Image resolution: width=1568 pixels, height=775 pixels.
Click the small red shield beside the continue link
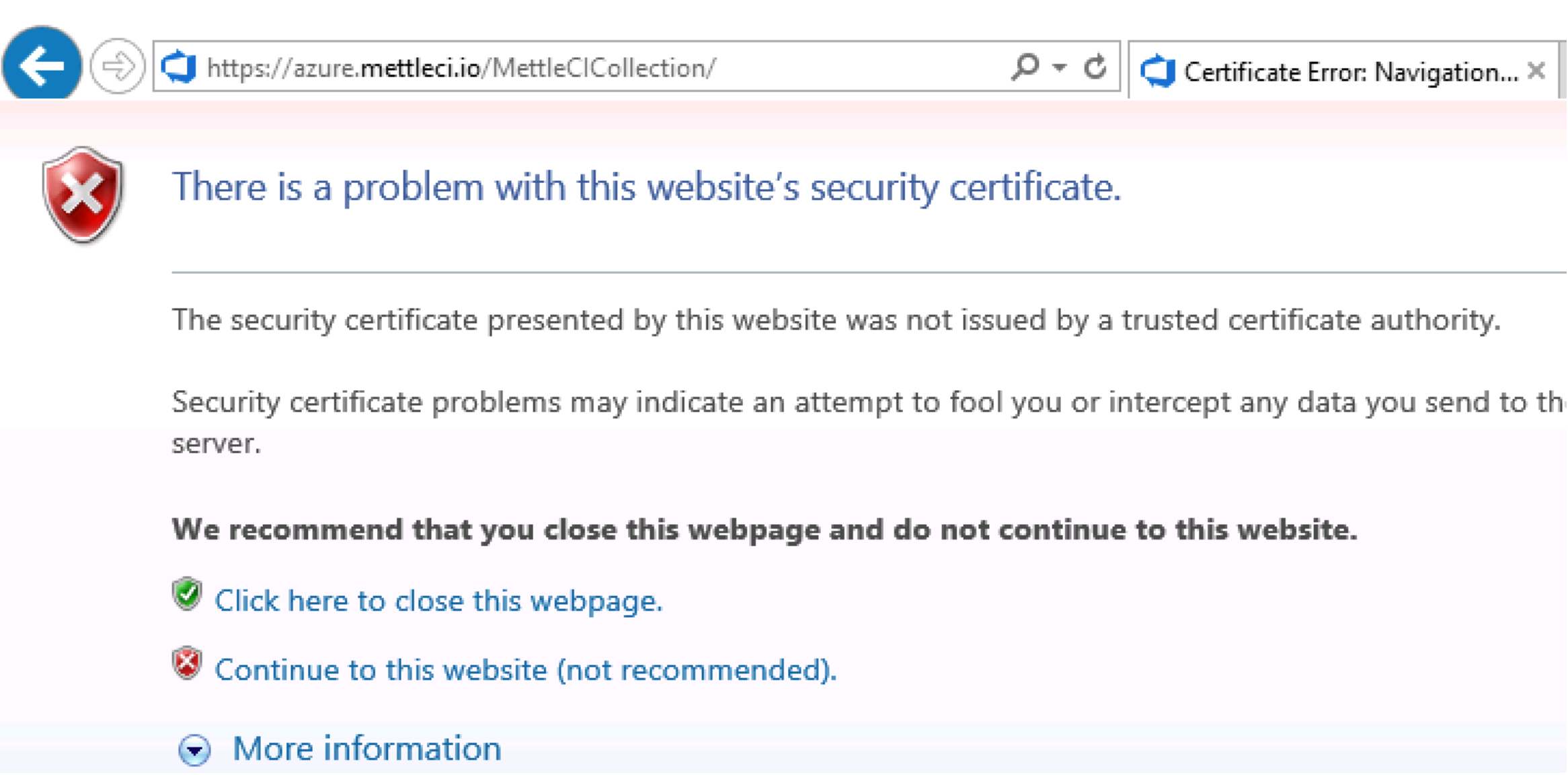pyautogui.click(x=189, y=665)
